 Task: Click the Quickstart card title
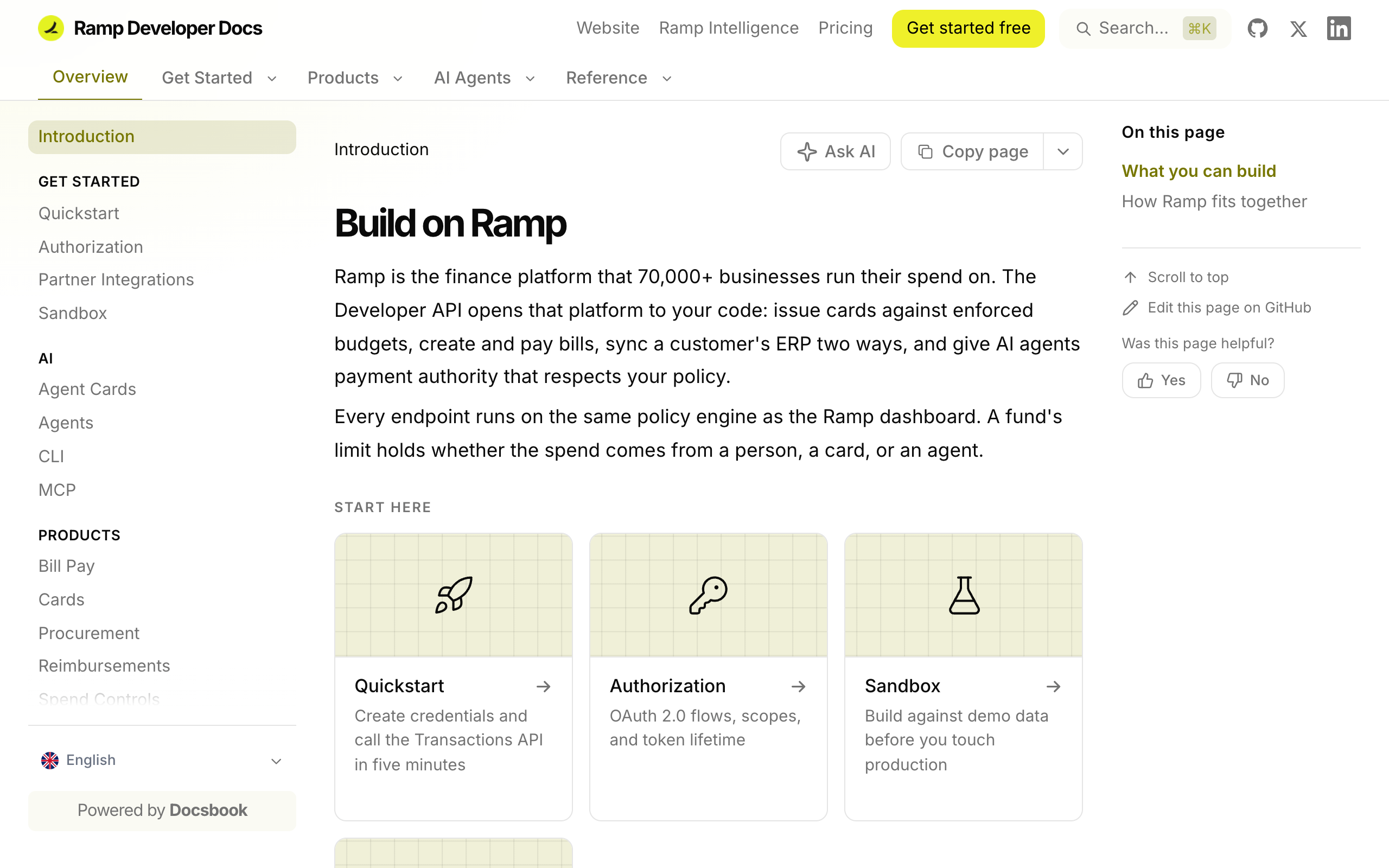point(399,686)
